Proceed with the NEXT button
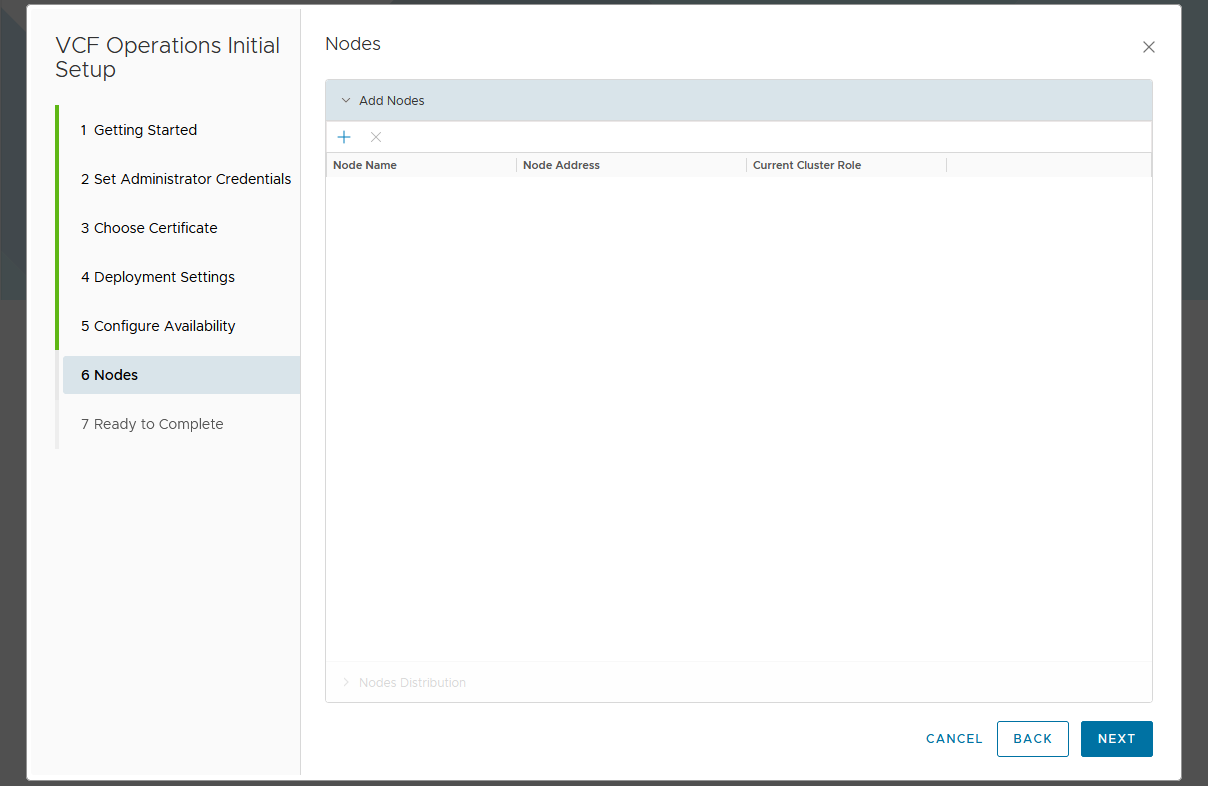The width and height of the screenshot is (1208, 786). click(1116, 739)
